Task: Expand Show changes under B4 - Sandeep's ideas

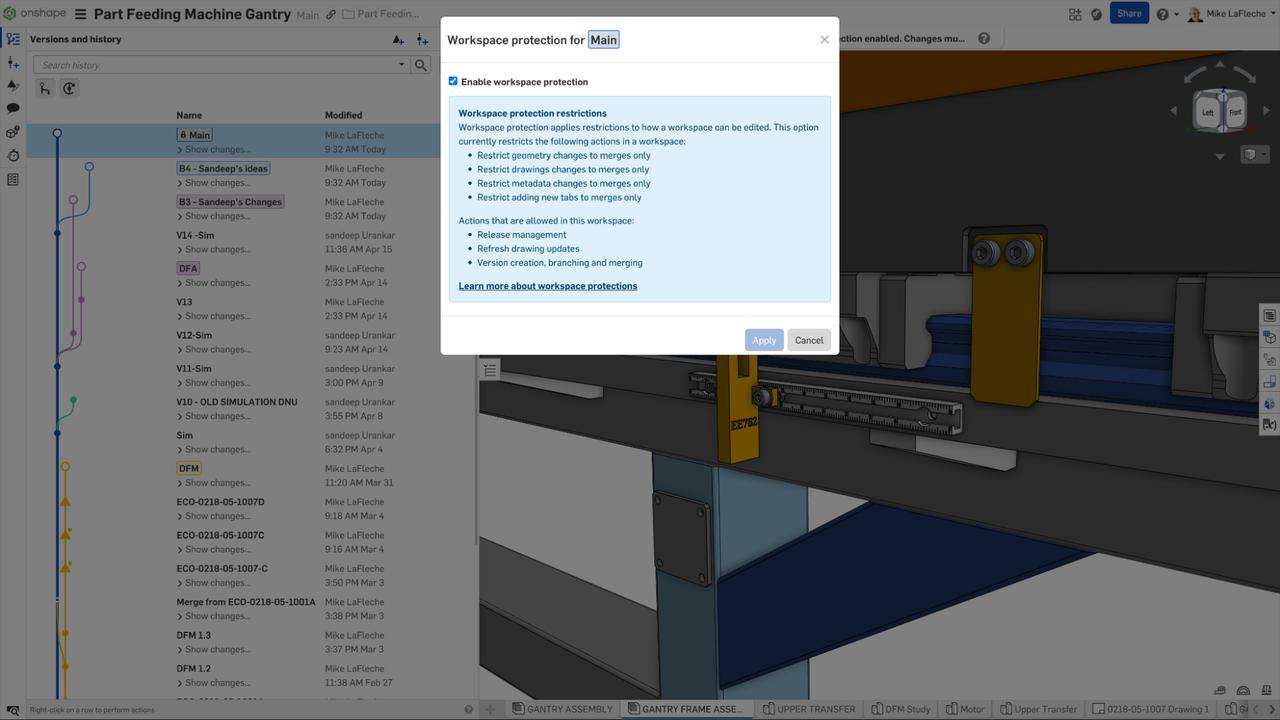Action: click(x=214, y=183)
